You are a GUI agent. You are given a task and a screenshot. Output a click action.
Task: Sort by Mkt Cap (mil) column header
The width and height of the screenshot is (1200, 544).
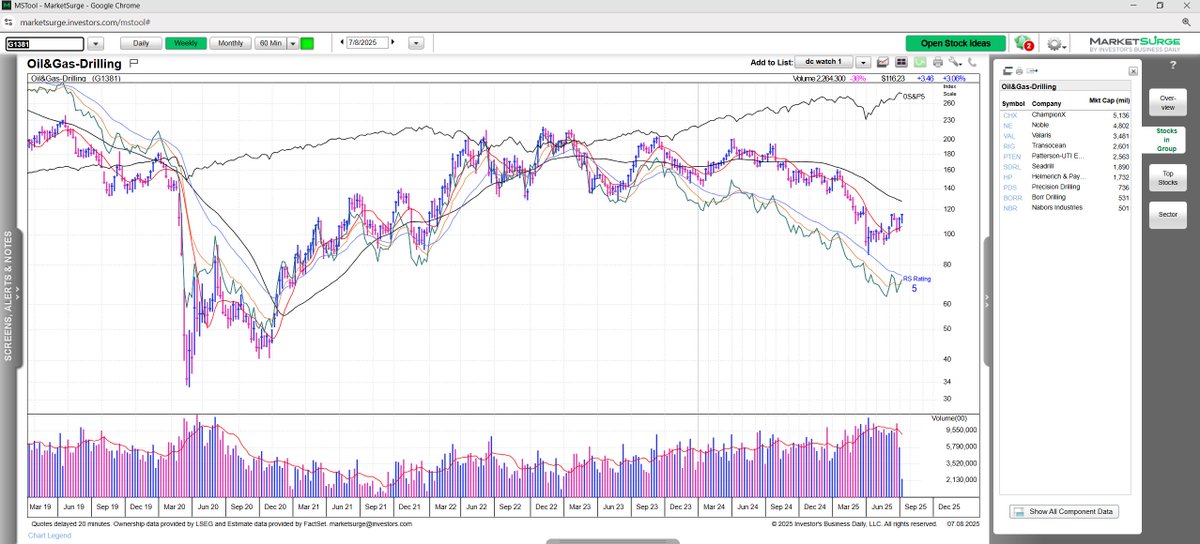[1107, 101]
